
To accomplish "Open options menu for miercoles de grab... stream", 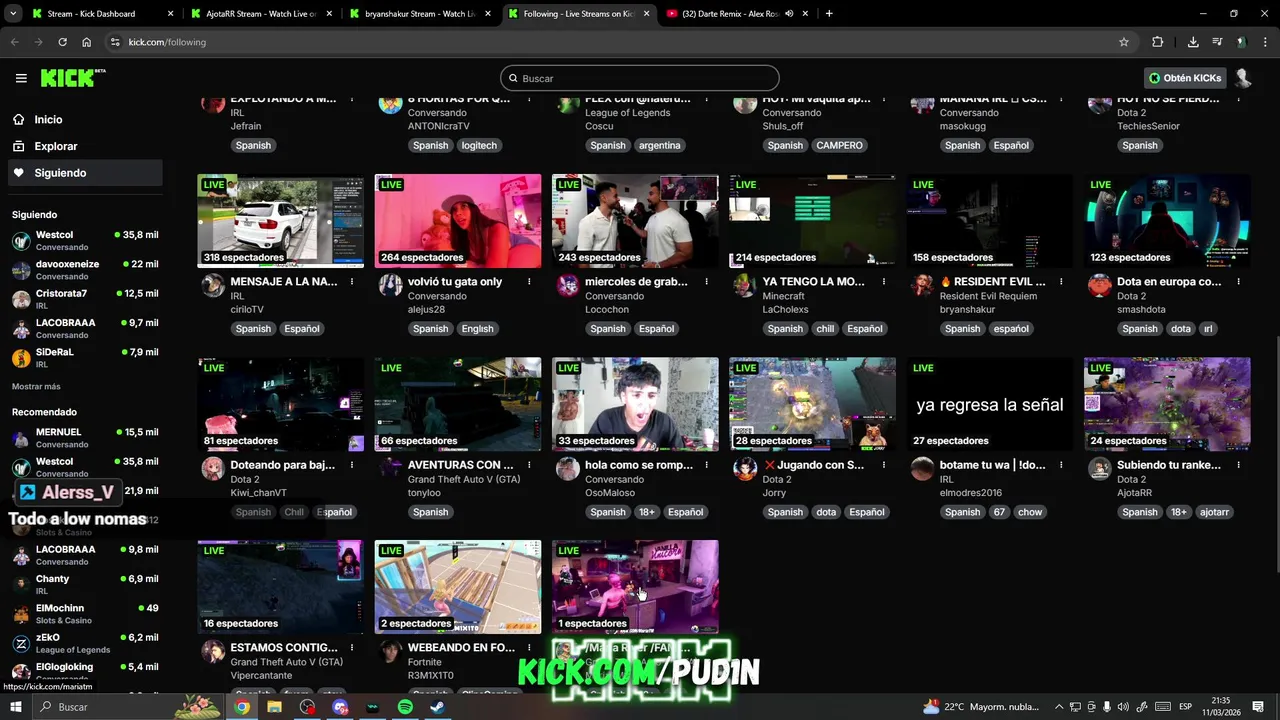I will point(707,282).
